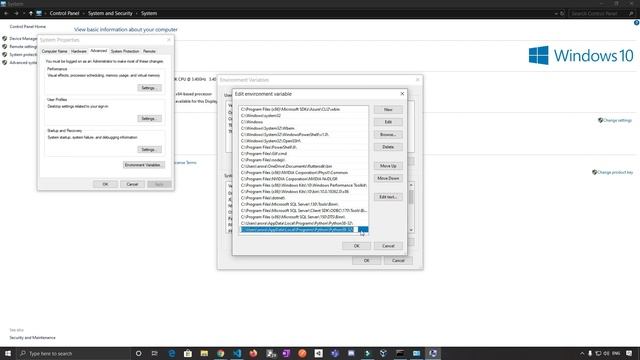Select the Program Files\nodejs path entry
Image resolution: width=640 pixels, height=360 pixels.
pos(304,160)
